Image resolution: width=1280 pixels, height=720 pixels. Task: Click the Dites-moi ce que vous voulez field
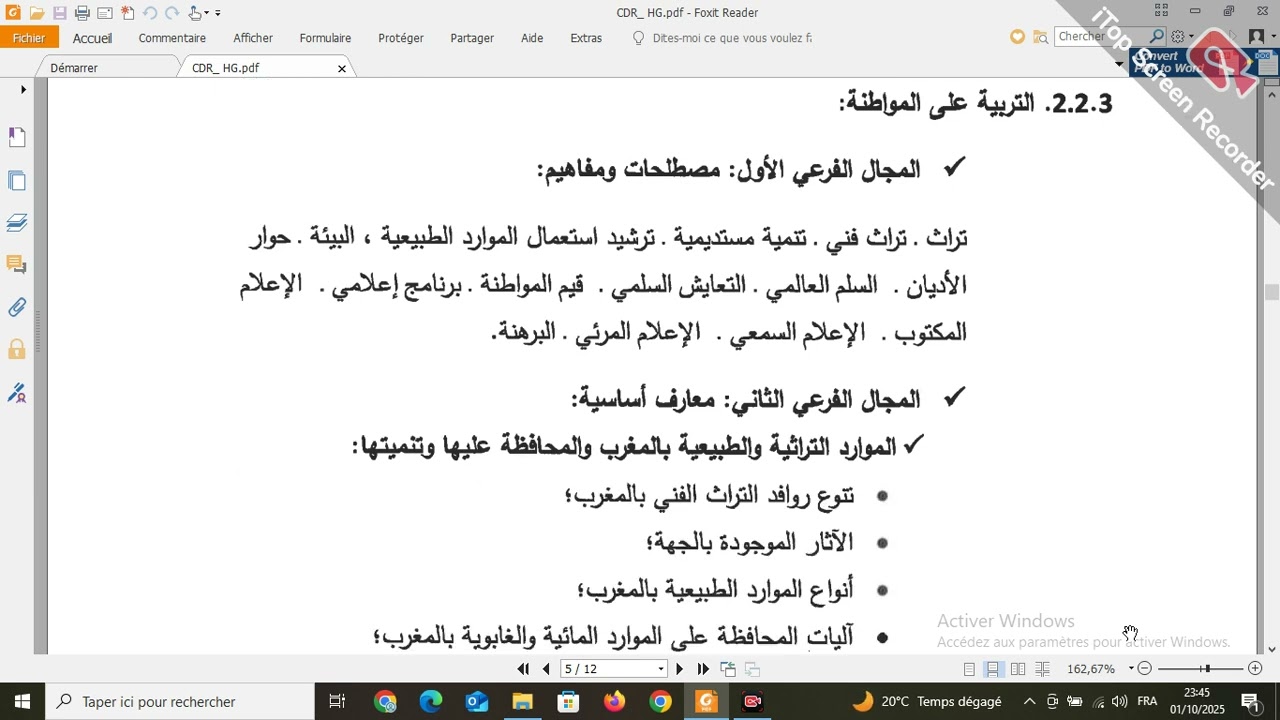click(731, 38)
